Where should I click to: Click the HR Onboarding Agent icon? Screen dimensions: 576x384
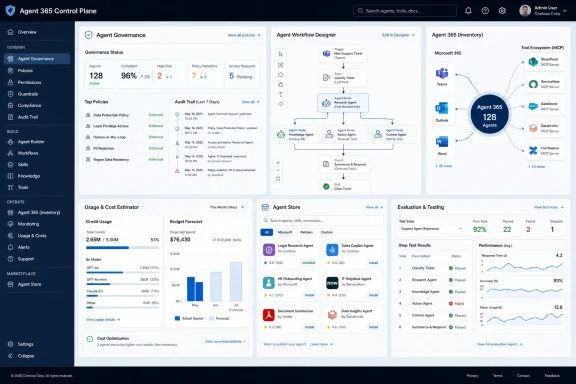(269, 283)
